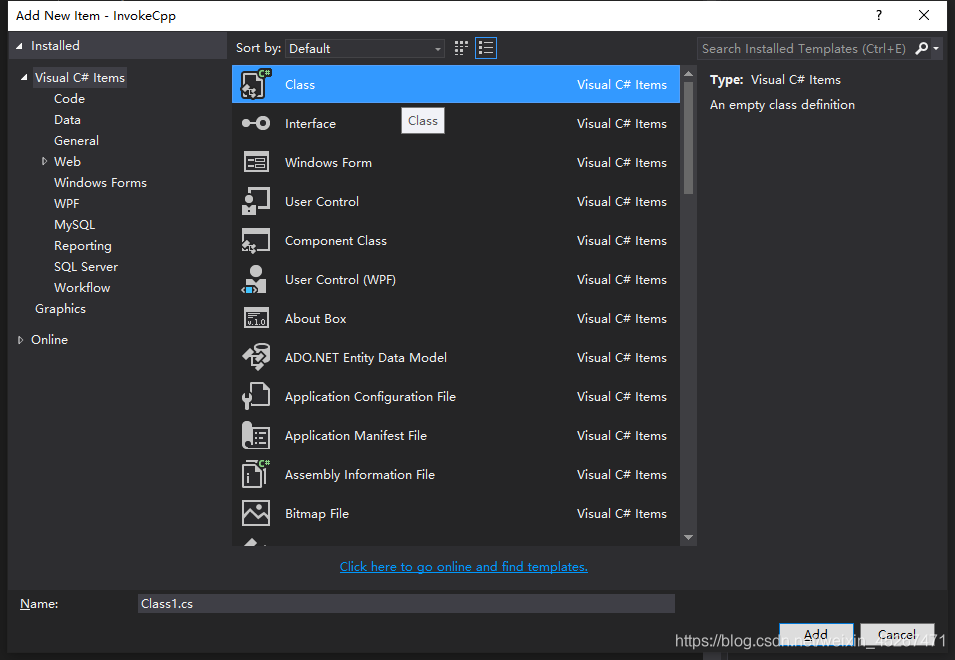Click the template list scrollbar thumb

pos(689,138)
